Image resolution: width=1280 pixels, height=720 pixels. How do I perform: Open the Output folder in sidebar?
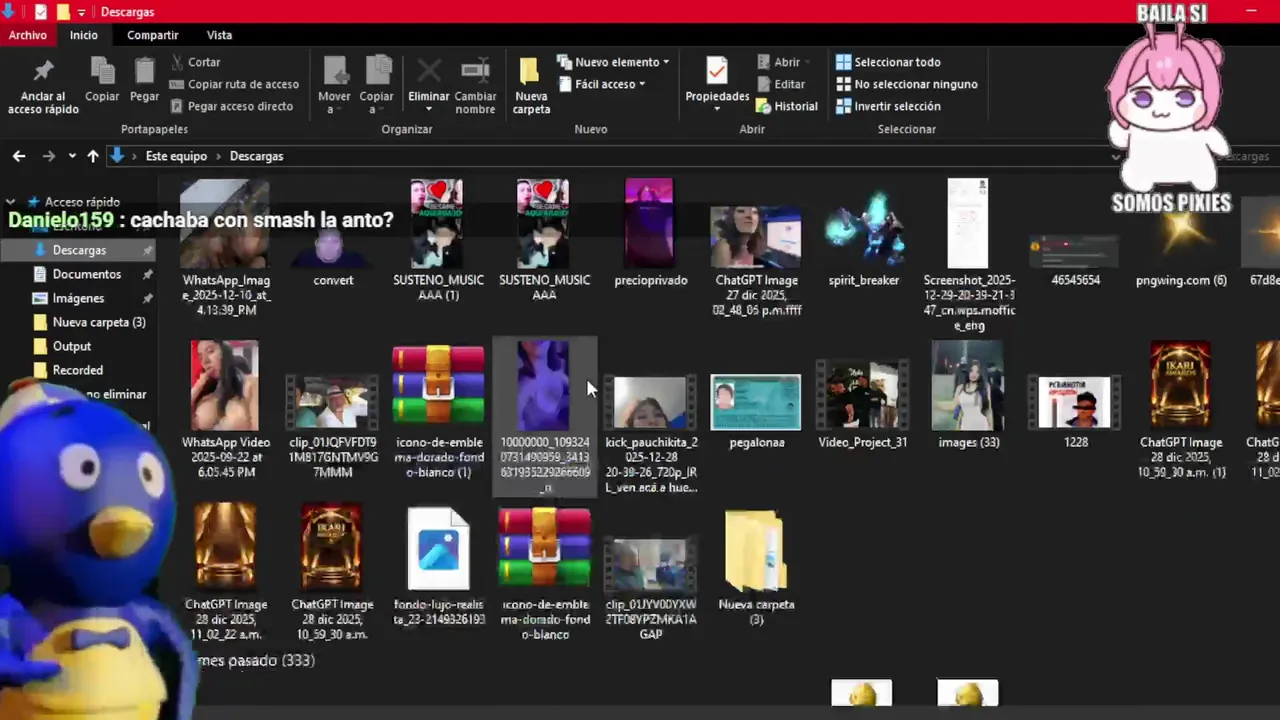72,346
